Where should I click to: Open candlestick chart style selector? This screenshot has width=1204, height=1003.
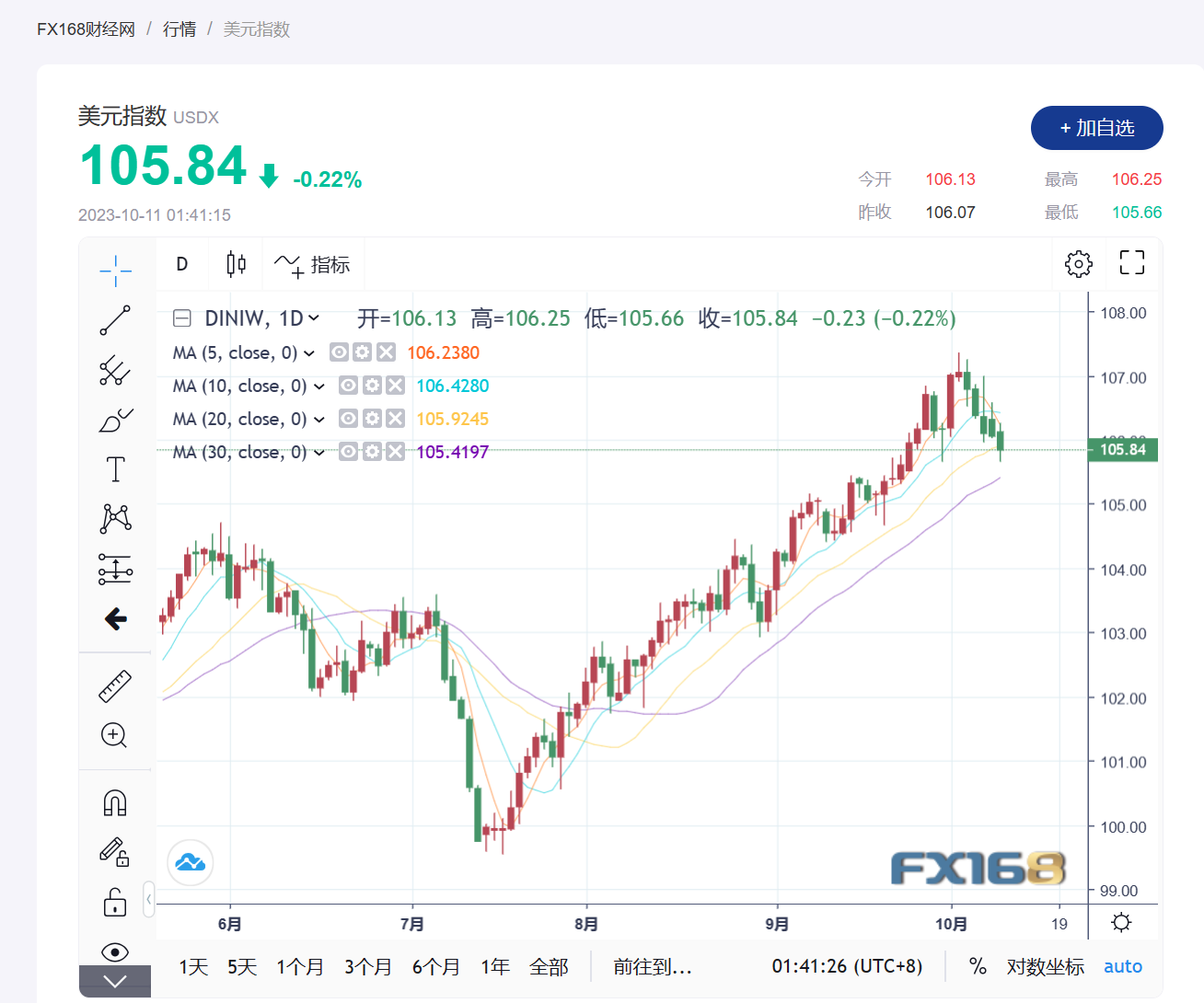tap(236, 265)
